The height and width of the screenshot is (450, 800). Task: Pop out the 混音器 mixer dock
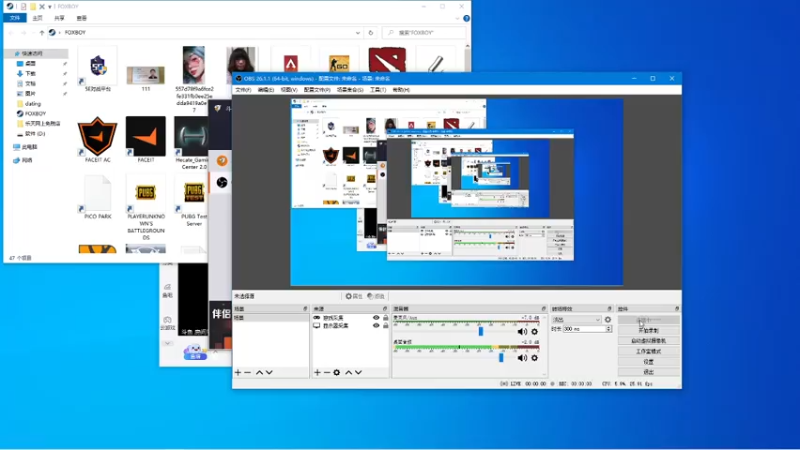[544, 309]
